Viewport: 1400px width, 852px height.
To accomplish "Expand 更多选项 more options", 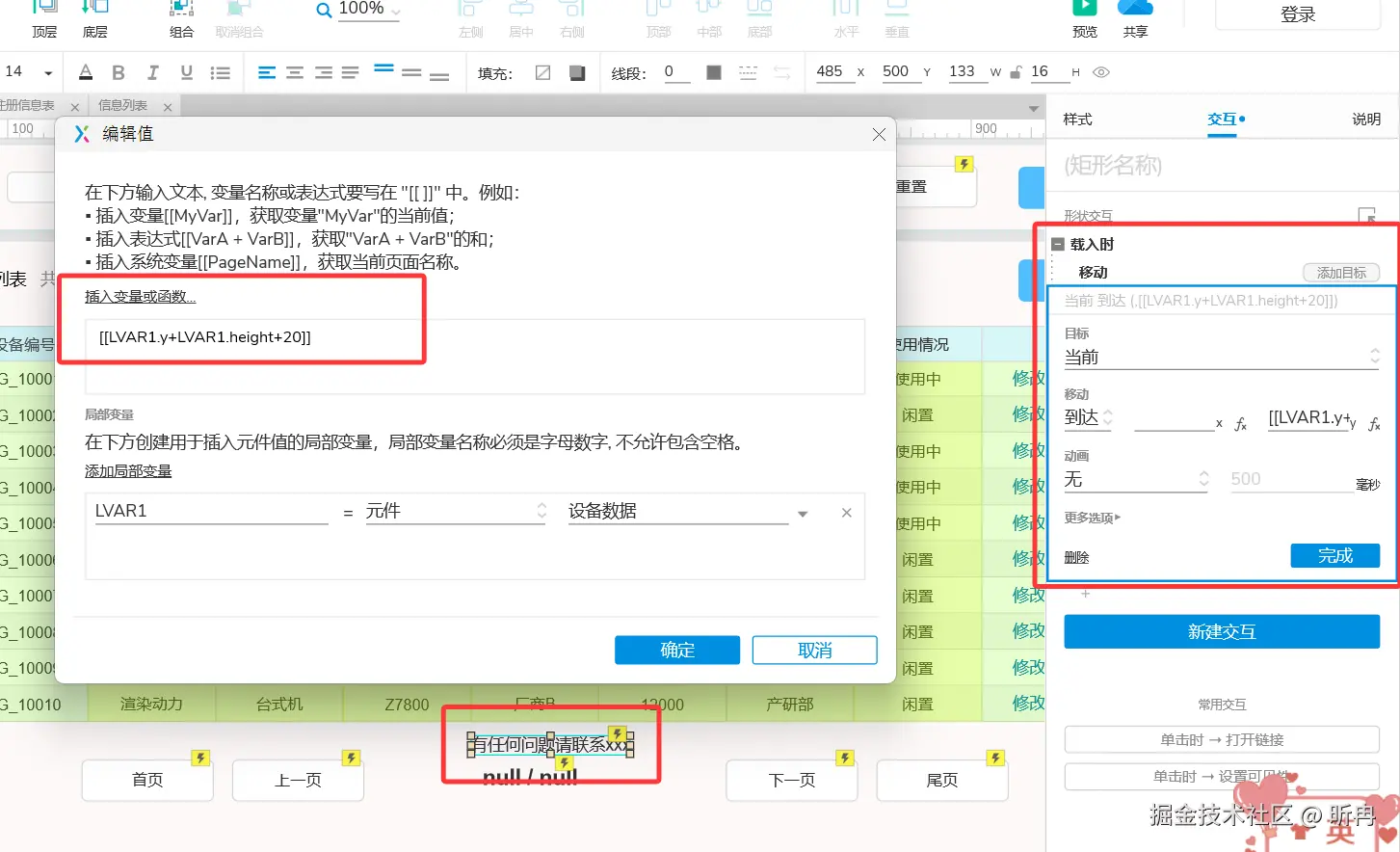I will tap(1092, 519).
